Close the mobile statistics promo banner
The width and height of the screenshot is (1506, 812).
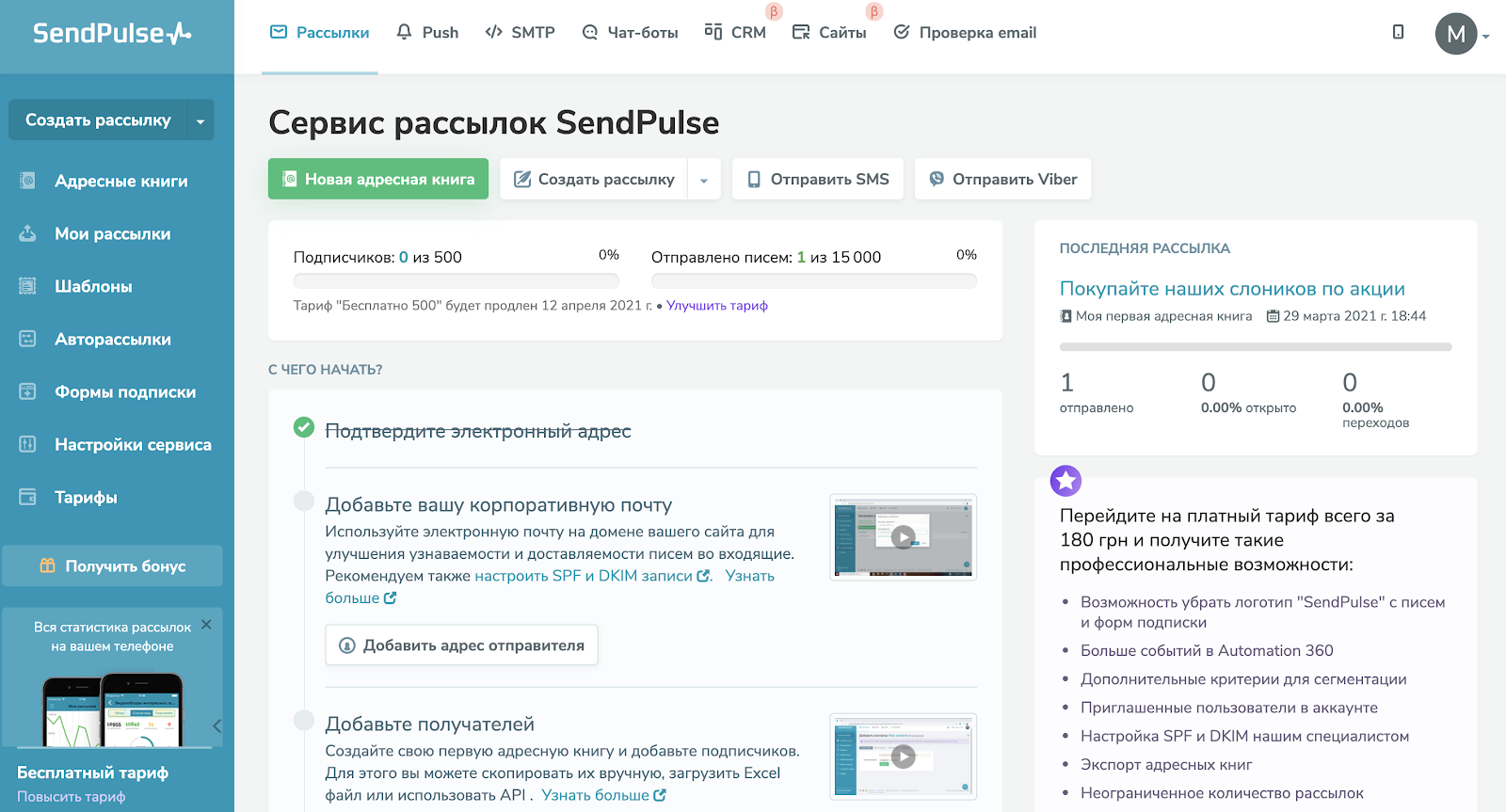pyautogui.click(x=206, y=624)
